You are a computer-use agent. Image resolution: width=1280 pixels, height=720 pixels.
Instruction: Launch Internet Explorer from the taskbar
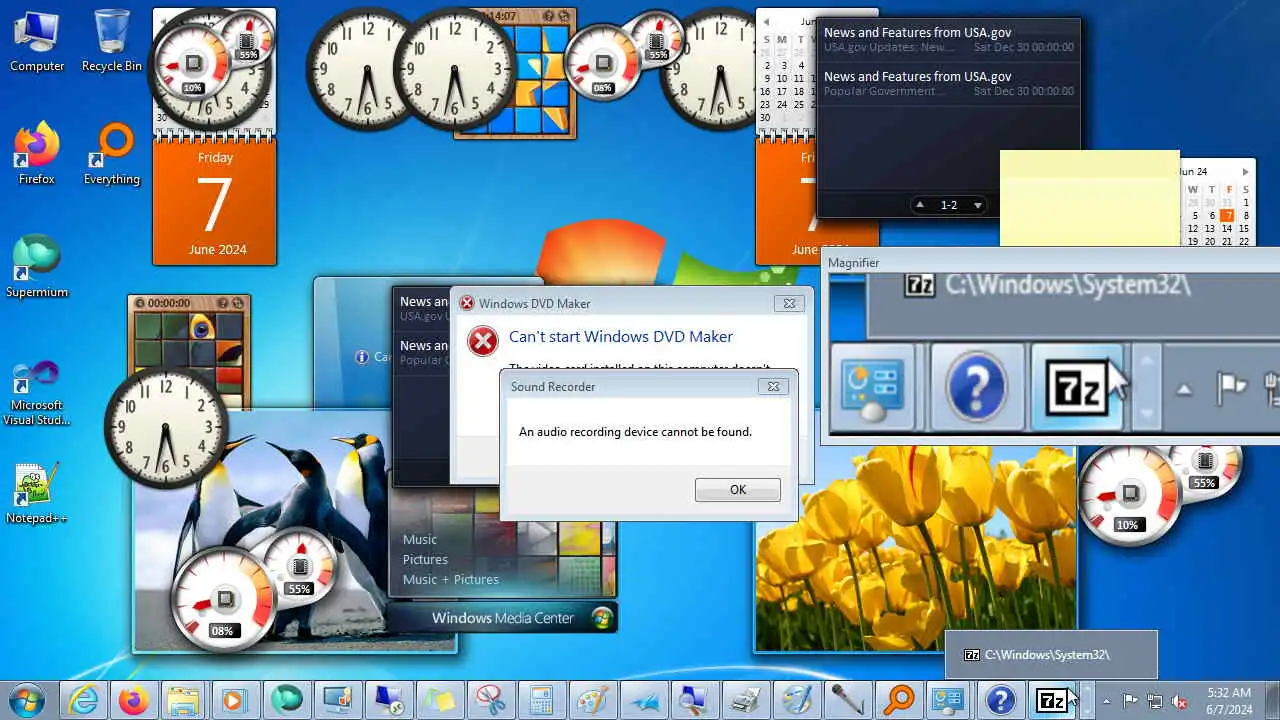[x=82, y=700]
